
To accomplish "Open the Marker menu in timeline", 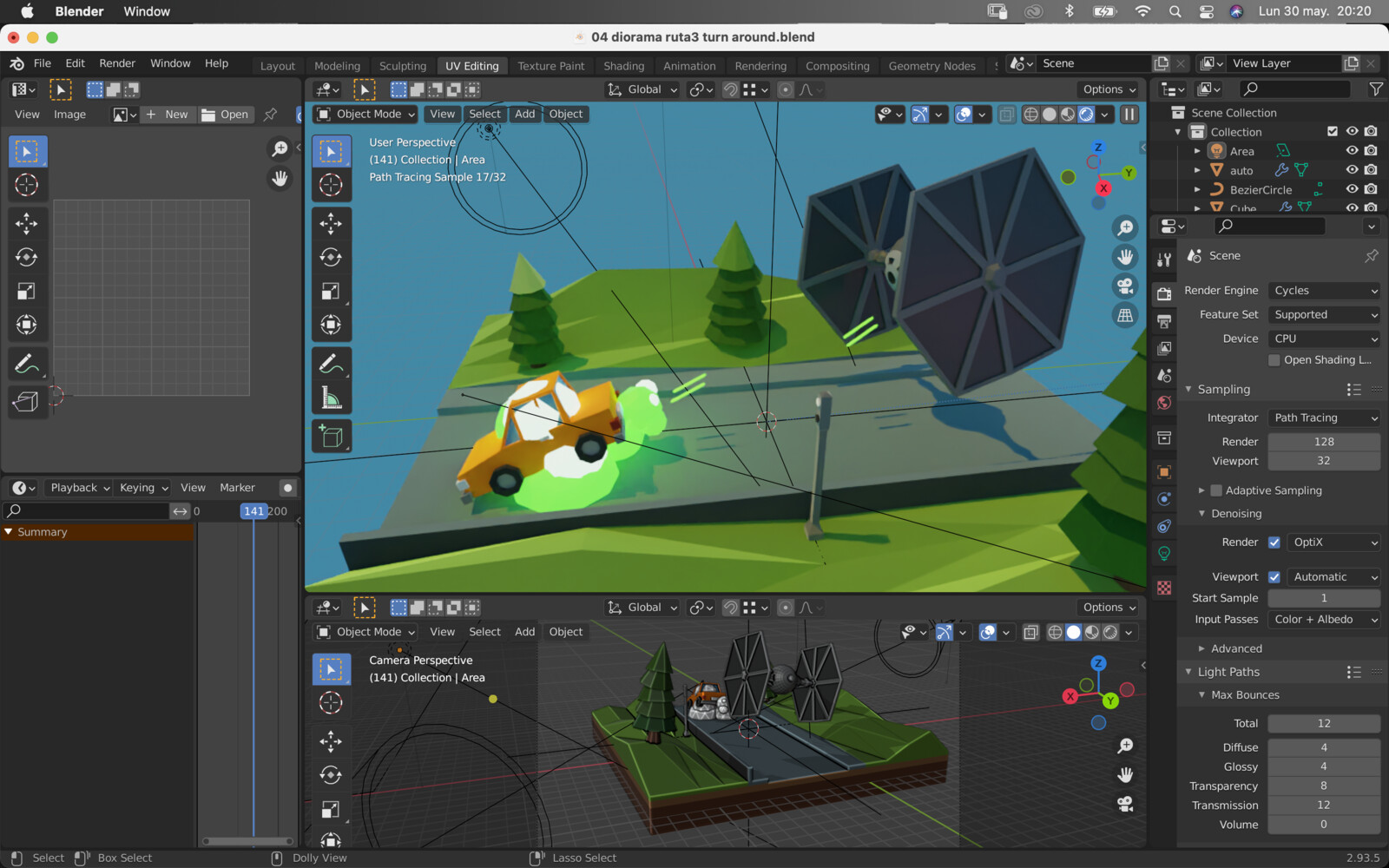I will [237, 488].
